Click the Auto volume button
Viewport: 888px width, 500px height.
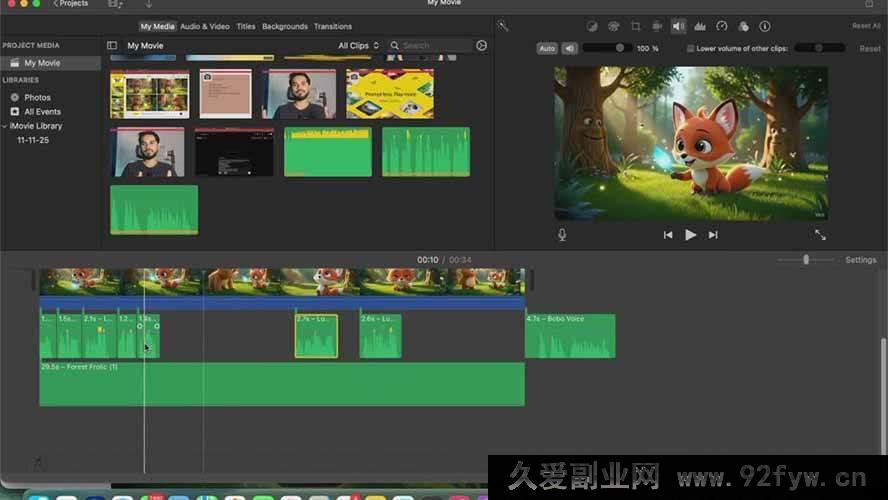pos(547,48)
